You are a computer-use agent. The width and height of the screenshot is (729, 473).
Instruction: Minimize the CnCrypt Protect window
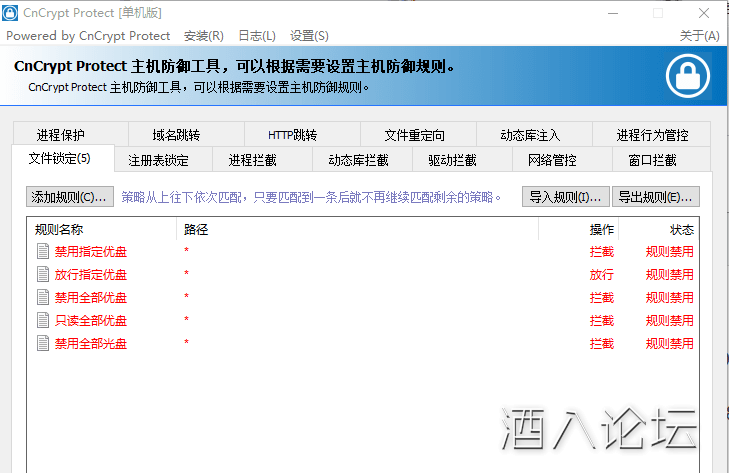click(x=613, y=13)
